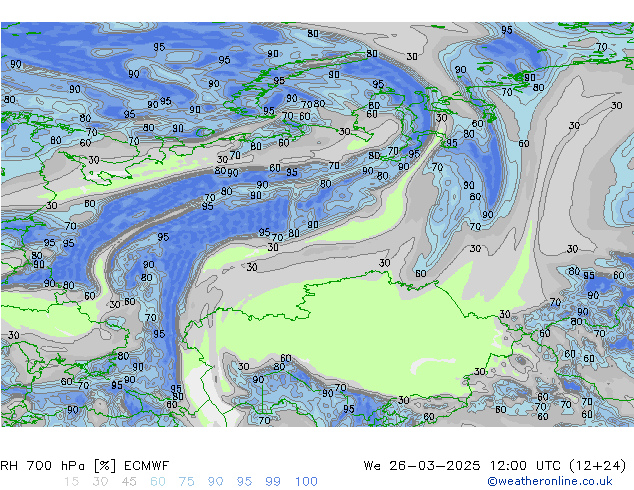The width and height of the screenshot is (634, 490).
Task: Click the legend value '95' in color scale
Action: (244, 482)
